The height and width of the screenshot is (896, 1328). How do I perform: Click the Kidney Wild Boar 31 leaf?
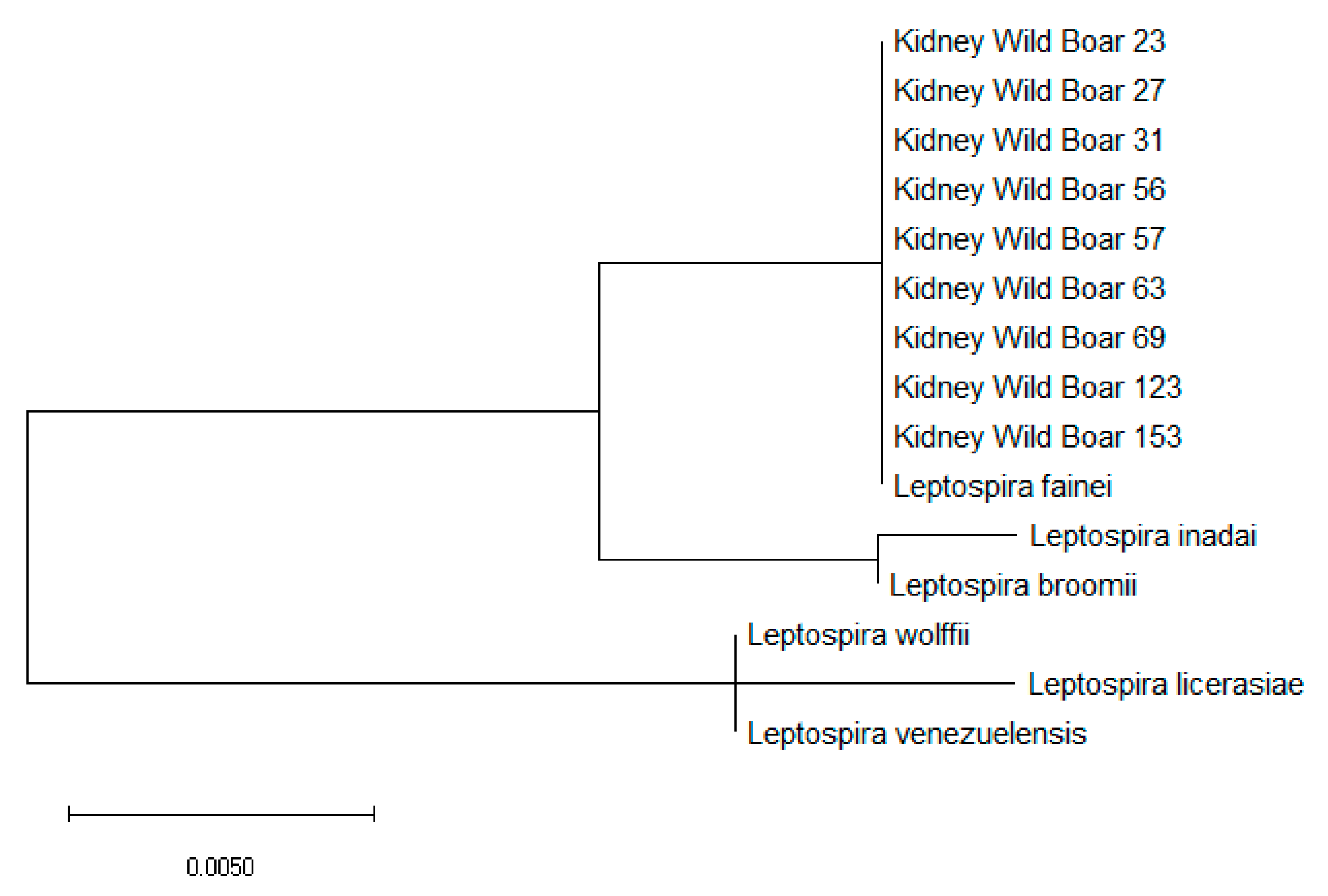pyautogui.click(x=1028, y=141)
